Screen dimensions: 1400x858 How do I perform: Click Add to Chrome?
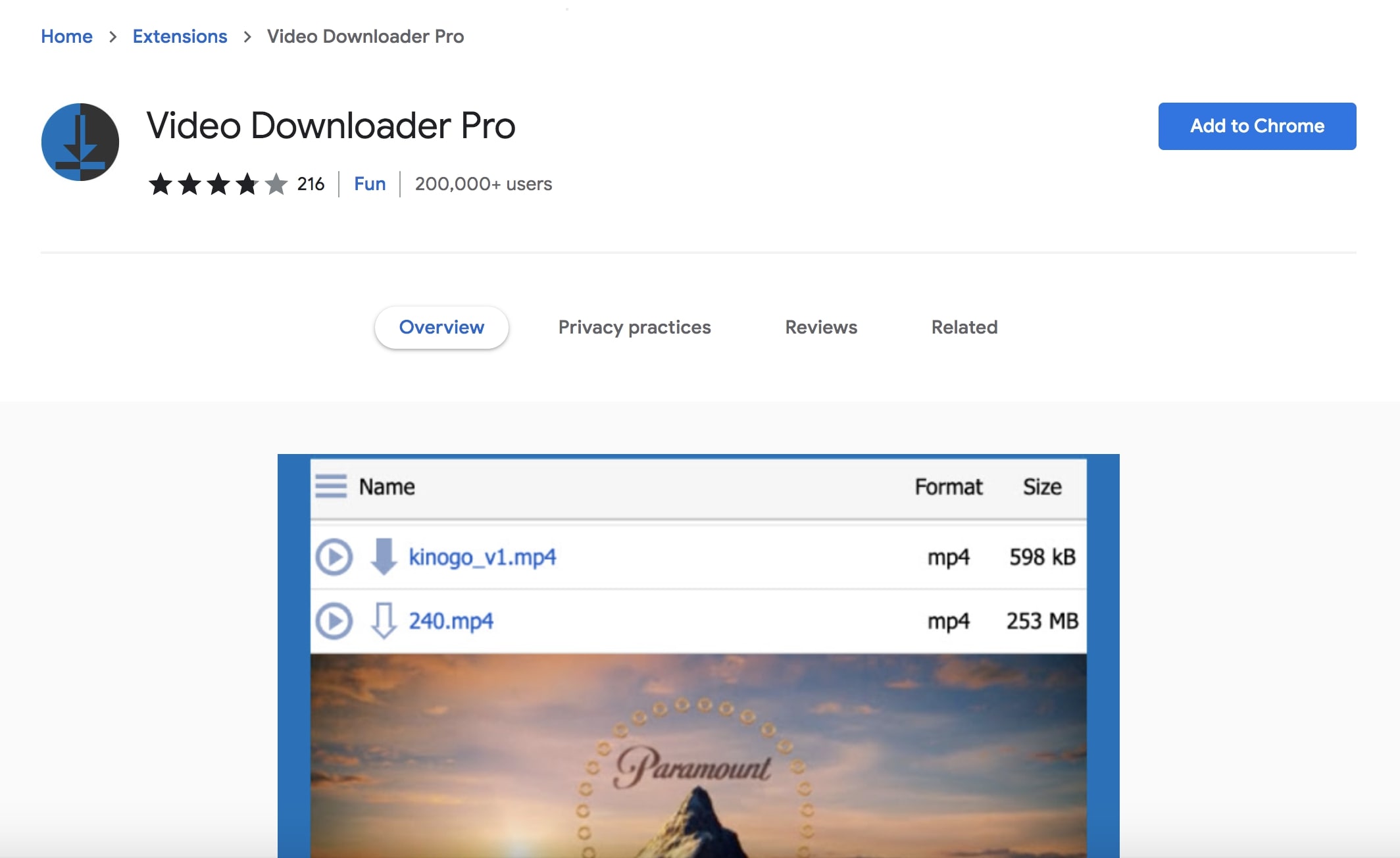(x=1257, y=126)
